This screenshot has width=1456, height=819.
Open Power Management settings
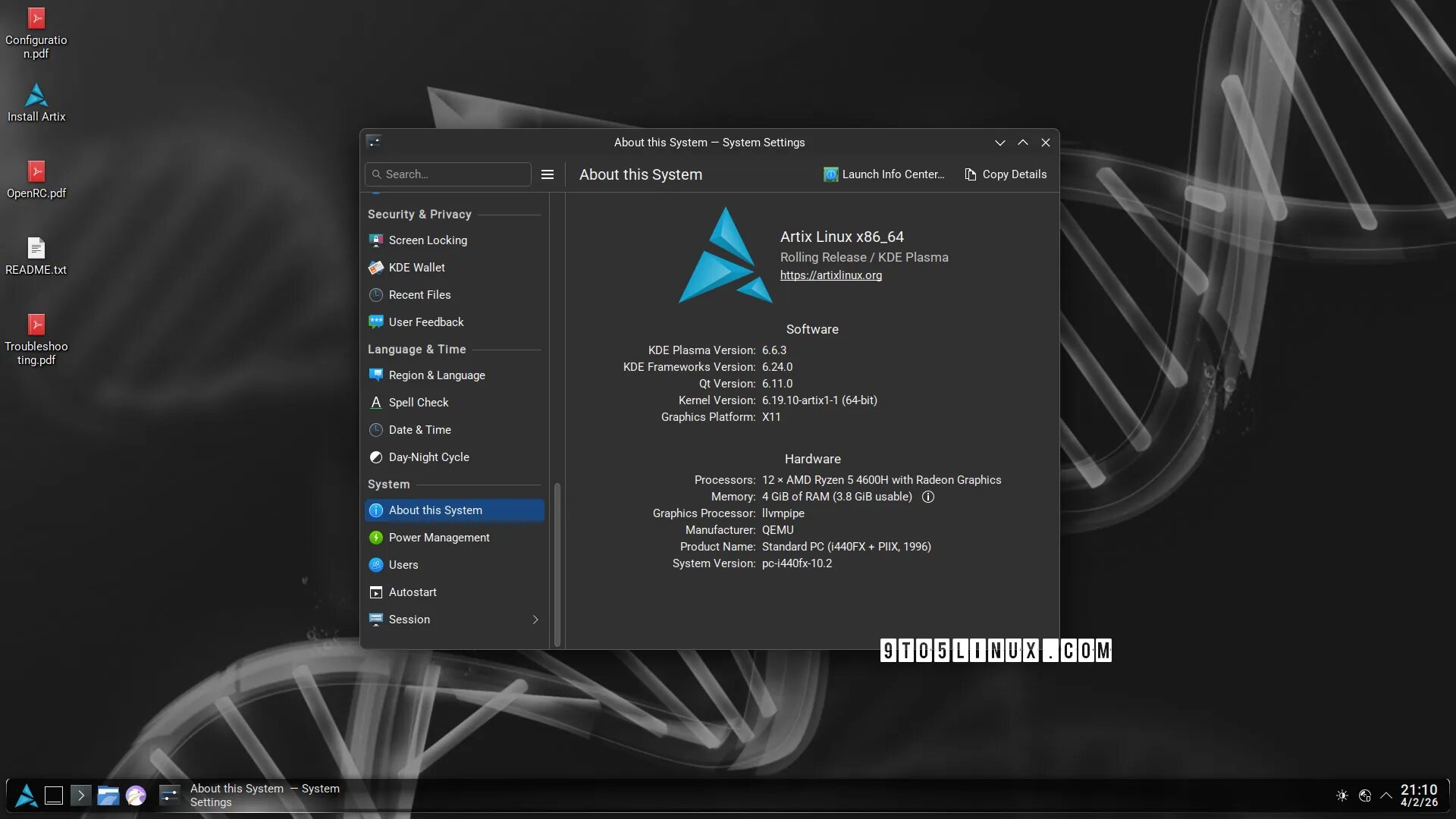tap(438, 538)
